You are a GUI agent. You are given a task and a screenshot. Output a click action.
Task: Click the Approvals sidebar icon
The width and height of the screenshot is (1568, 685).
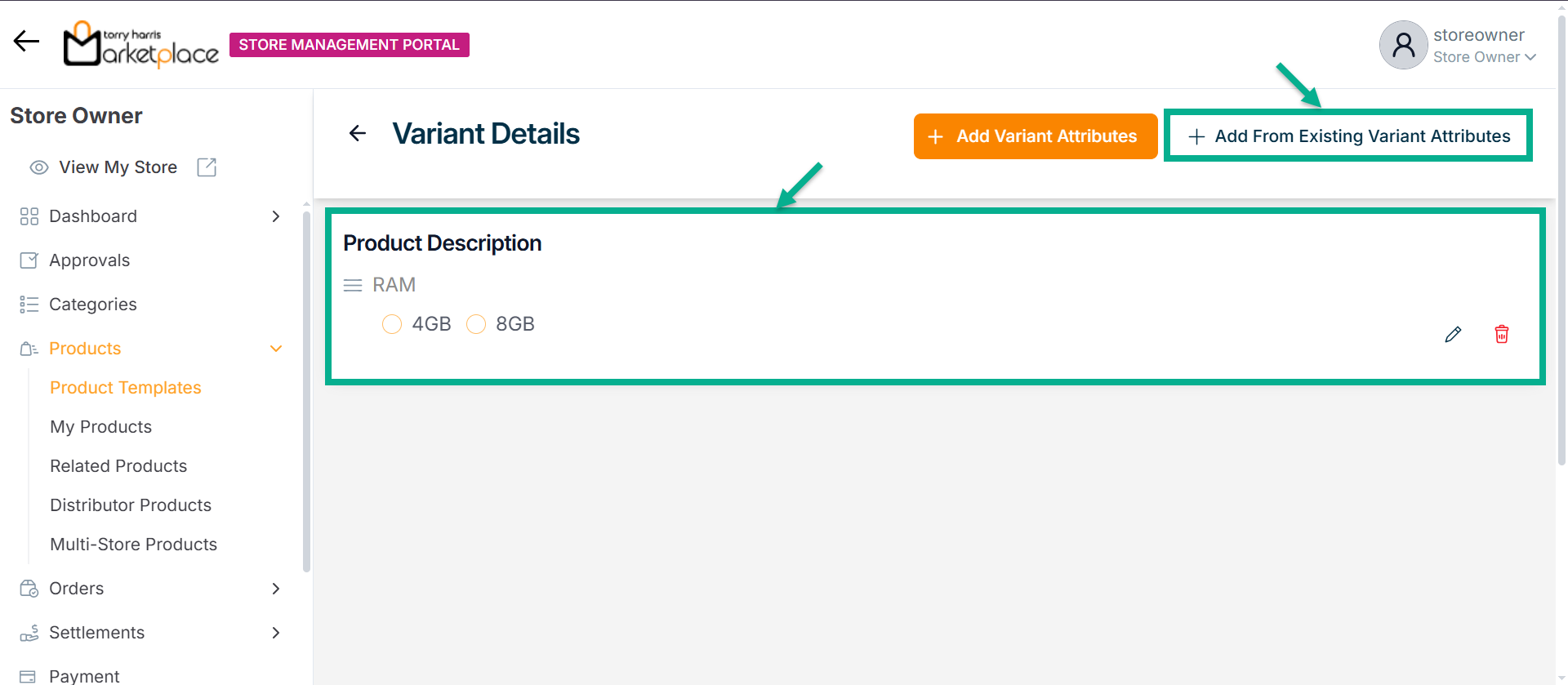click(x=29, y=260)
